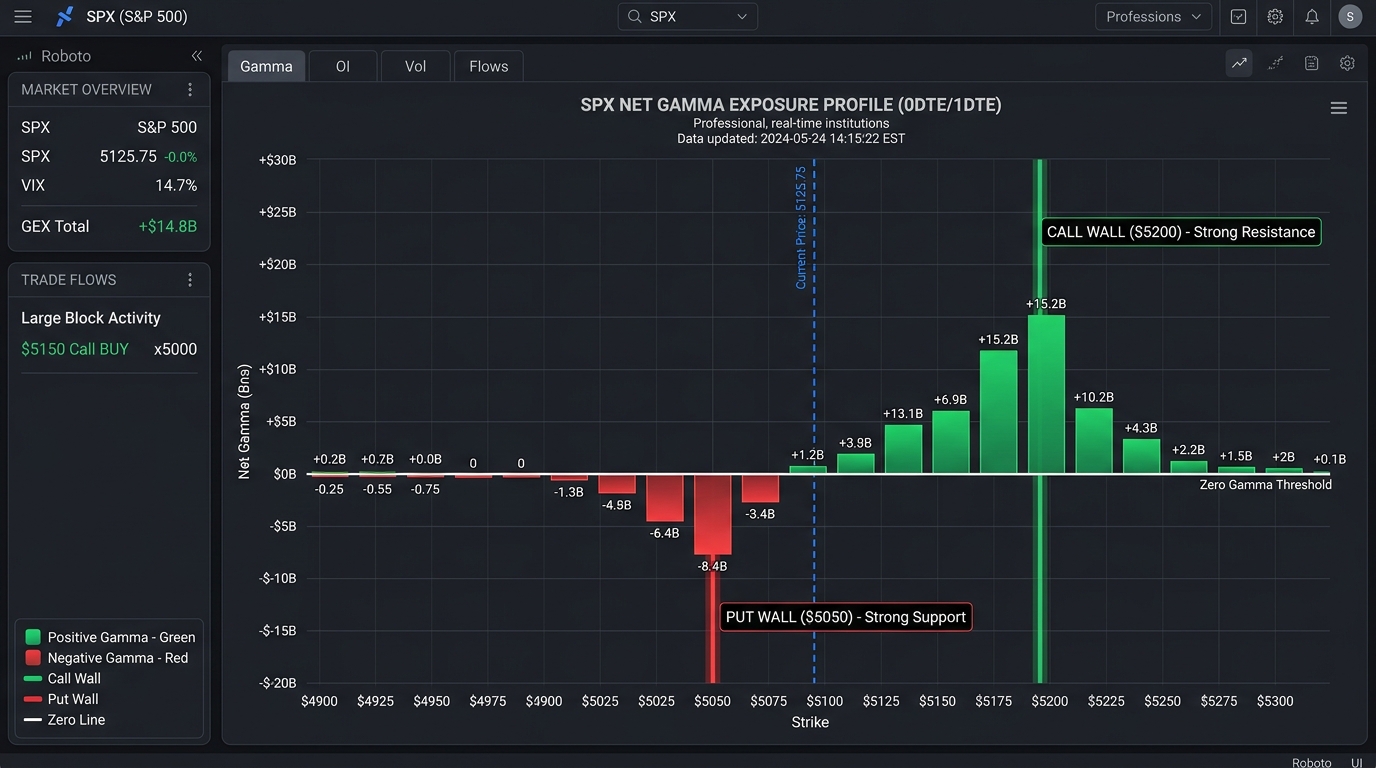Switch to the Vol tab
The image size is (1376, 768).
415,66
